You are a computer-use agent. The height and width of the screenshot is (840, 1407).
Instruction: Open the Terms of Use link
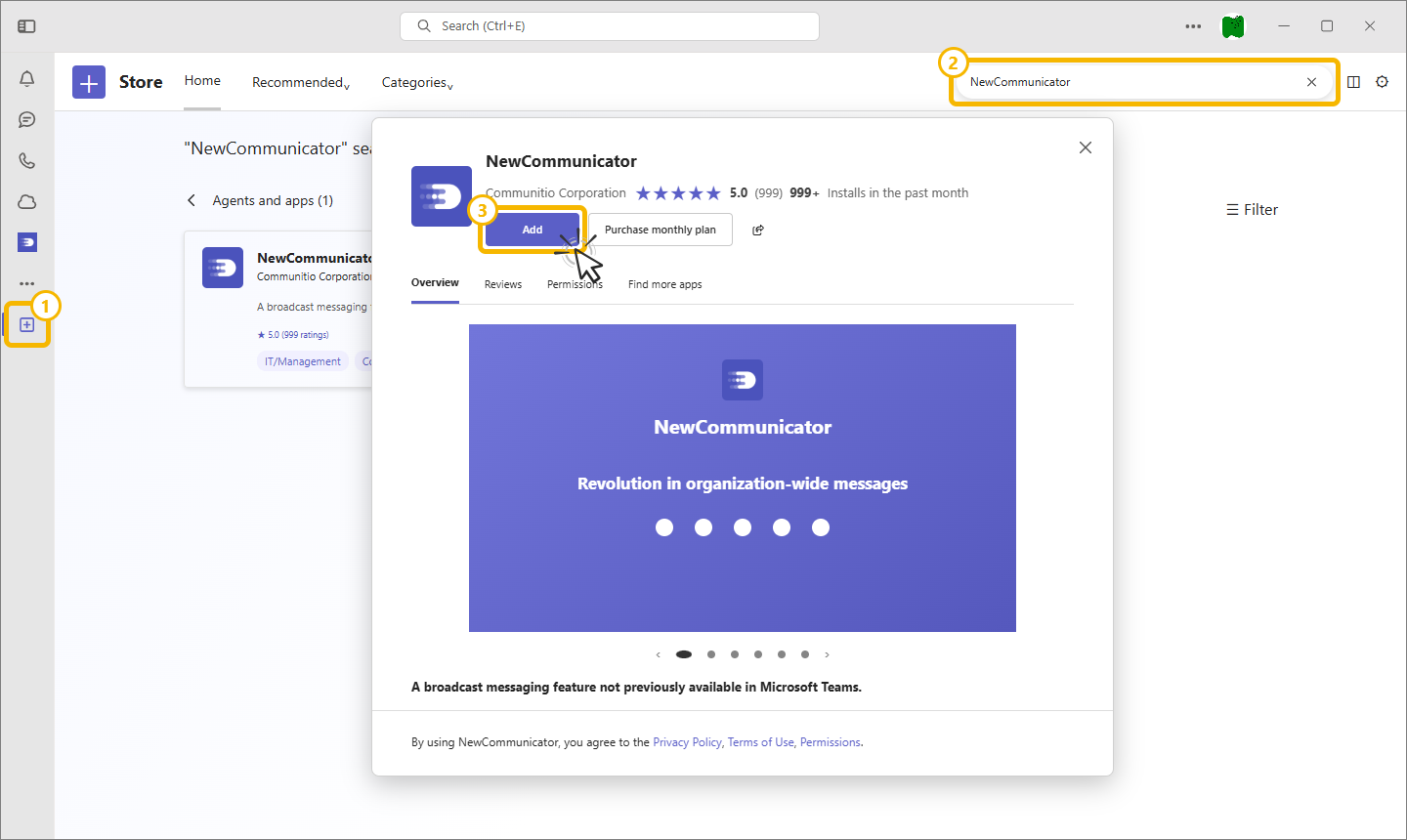point(761,742)
